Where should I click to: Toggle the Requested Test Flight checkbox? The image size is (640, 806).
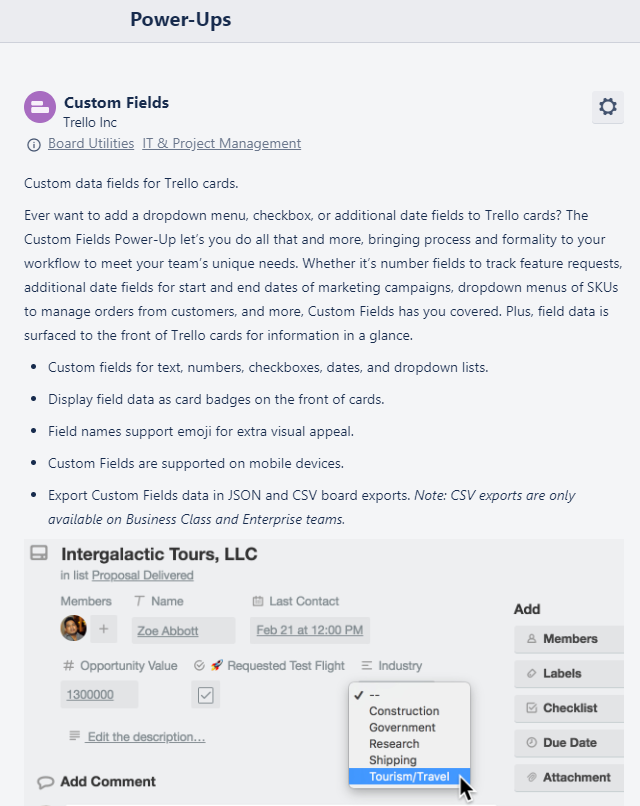206,695
